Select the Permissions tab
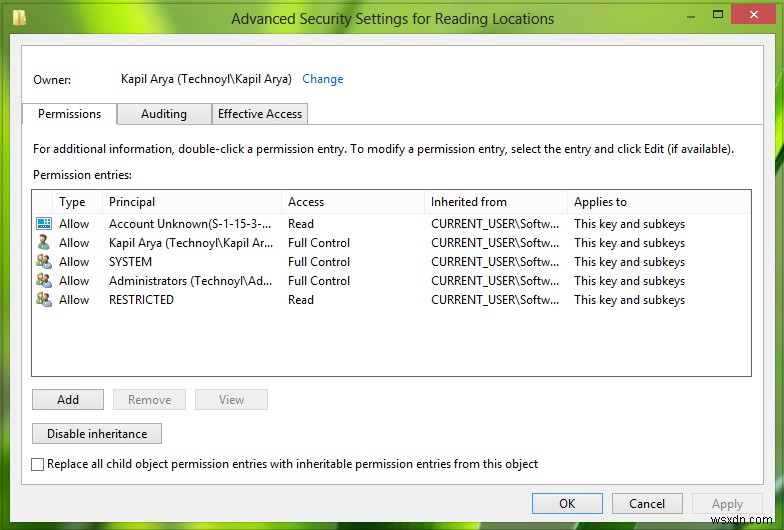Image resolution: width=784 pixels, height=530 pixels. pos(69,114)
